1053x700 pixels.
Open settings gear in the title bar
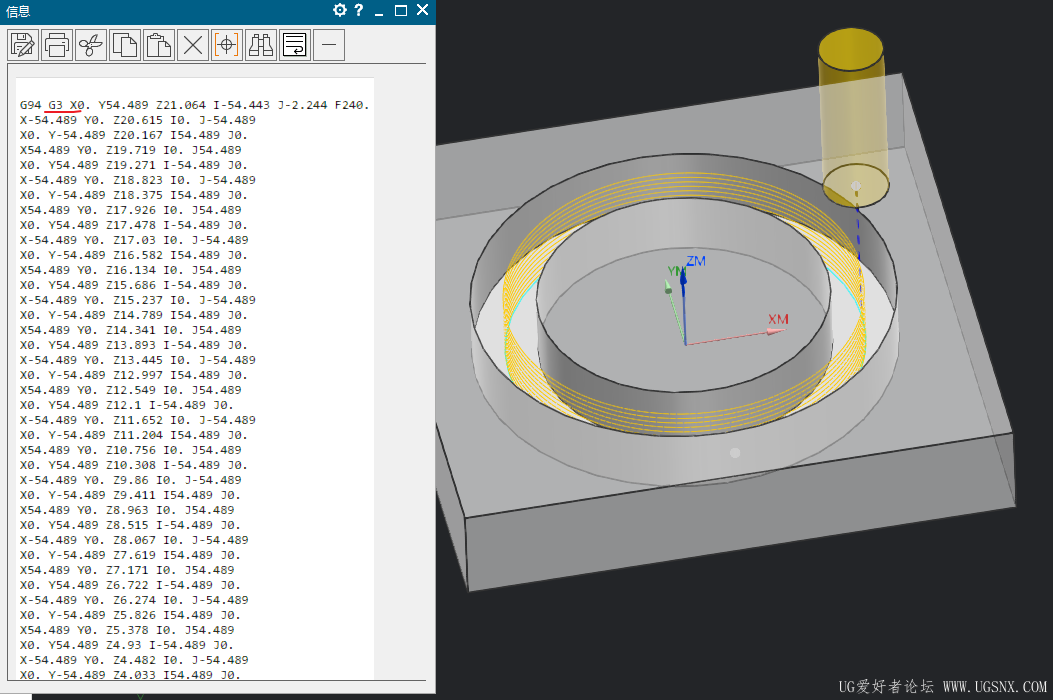(340, 10)
